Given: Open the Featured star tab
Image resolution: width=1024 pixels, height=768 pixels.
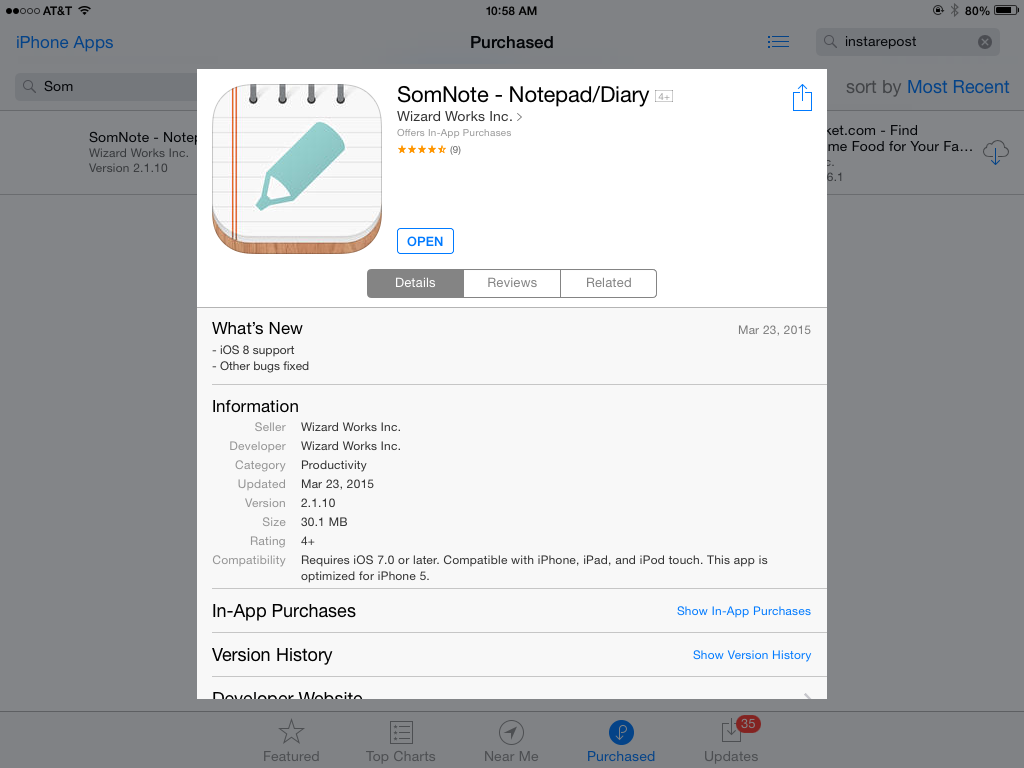Looking at the screenshot, I should 291,741.
